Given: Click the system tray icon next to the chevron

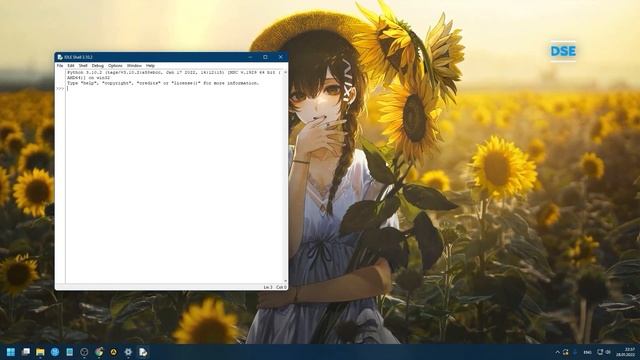Looking at the screenshot, I should click(565, 352).
